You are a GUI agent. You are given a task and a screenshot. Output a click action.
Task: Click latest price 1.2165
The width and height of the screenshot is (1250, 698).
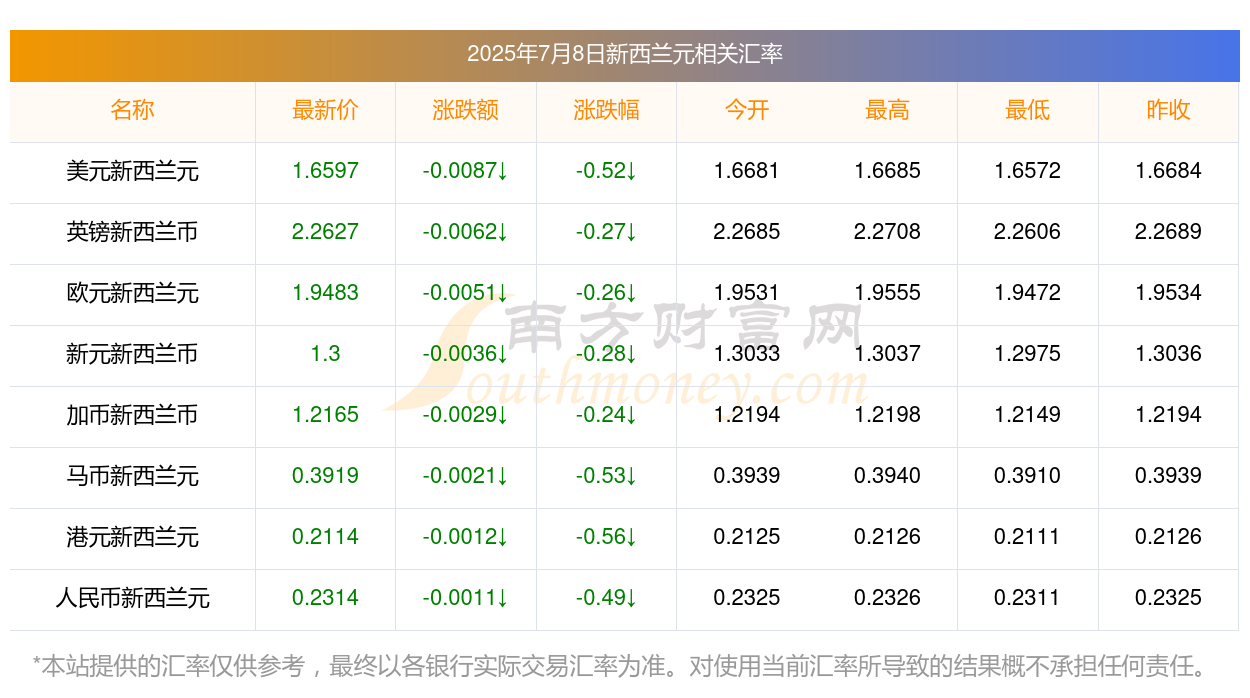pyautogui.click(x=325, y=415)
